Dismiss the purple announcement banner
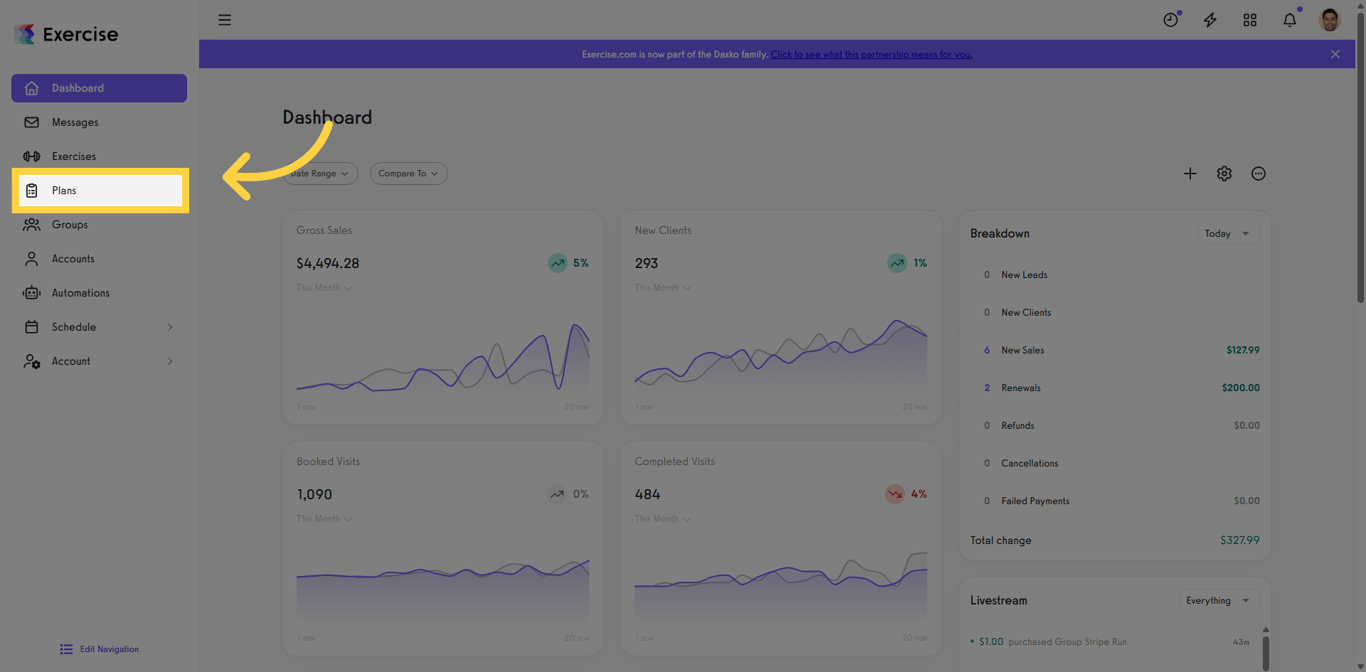 [x=1335, y=54]
